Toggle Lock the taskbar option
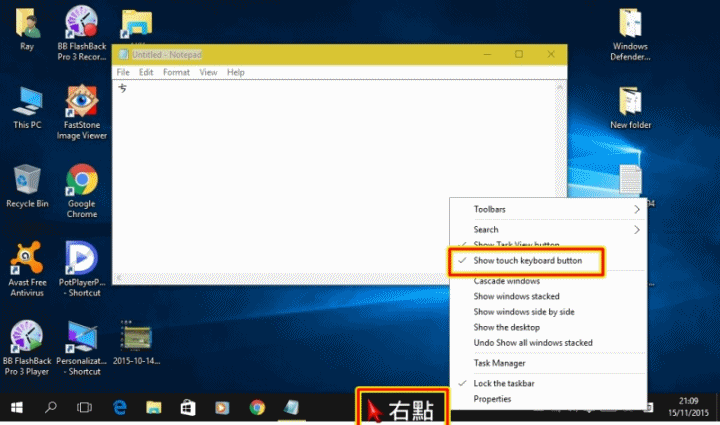 (x=548, y=383)
